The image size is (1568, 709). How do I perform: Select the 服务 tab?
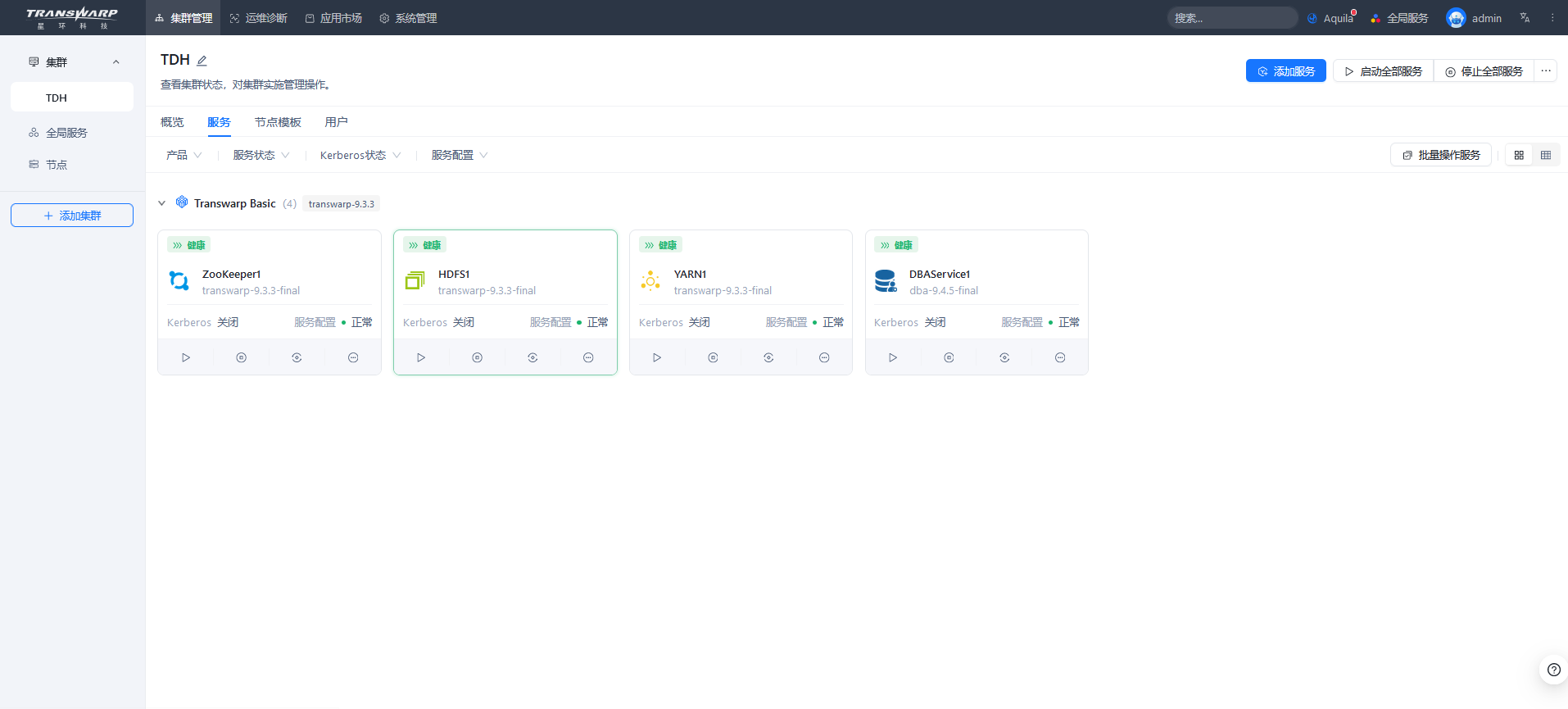pos(219,122)
